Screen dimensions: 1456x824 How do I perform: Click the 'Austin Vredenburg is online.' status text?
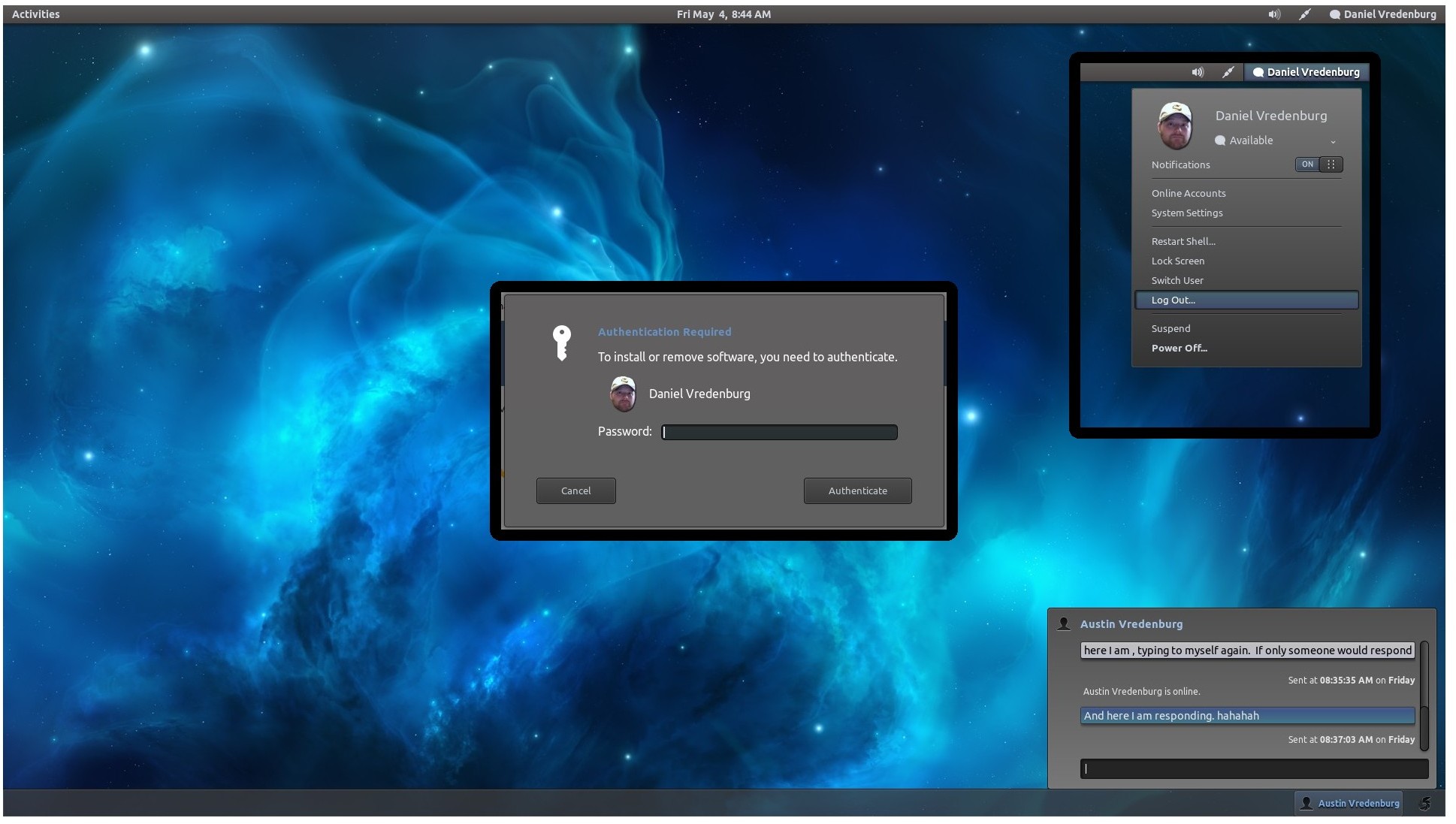click(1142, 691)
